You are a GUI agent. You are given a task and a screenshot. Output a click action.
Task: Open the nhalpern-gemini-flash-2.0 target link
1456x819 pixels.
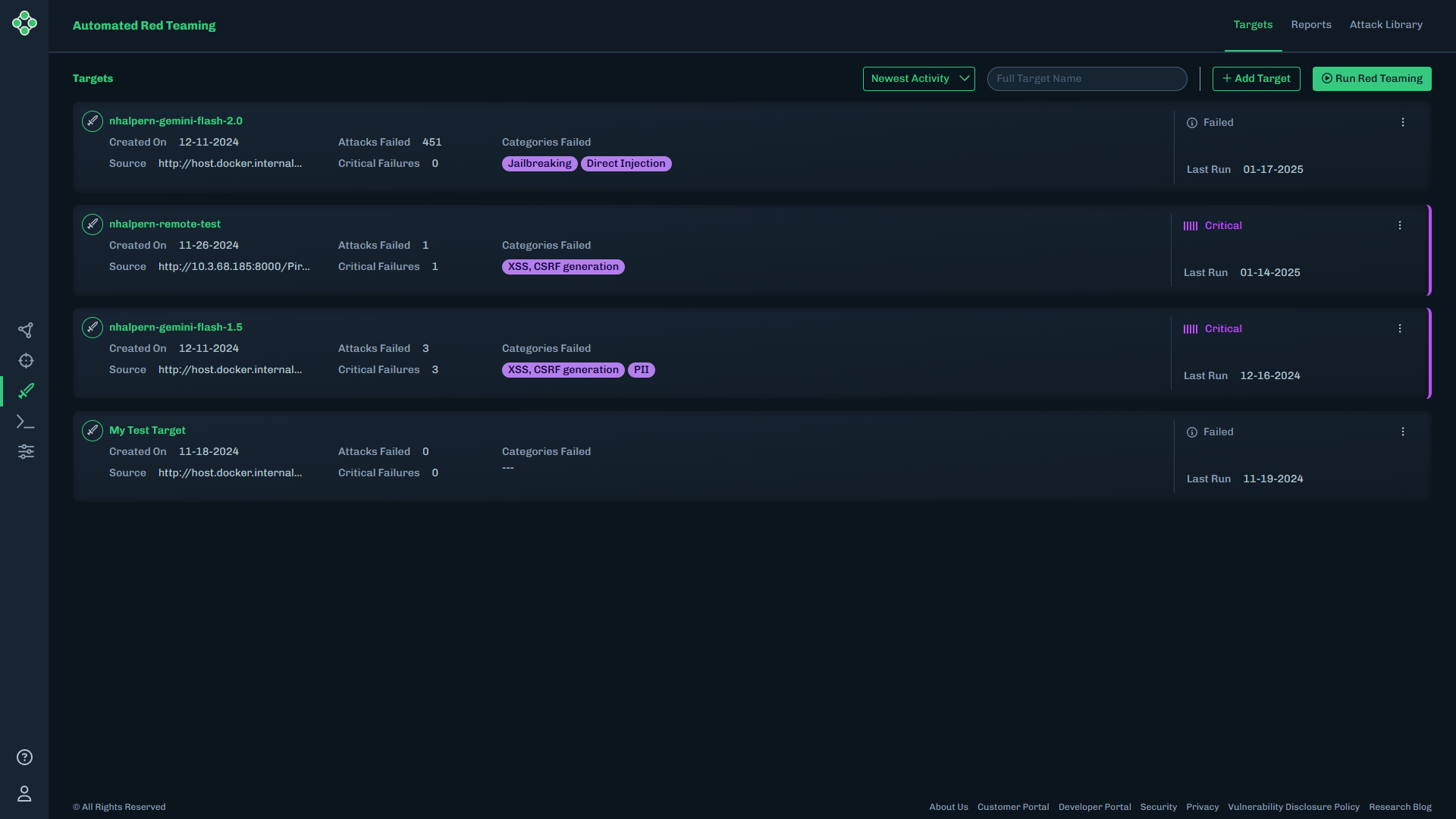coord(176,121)
